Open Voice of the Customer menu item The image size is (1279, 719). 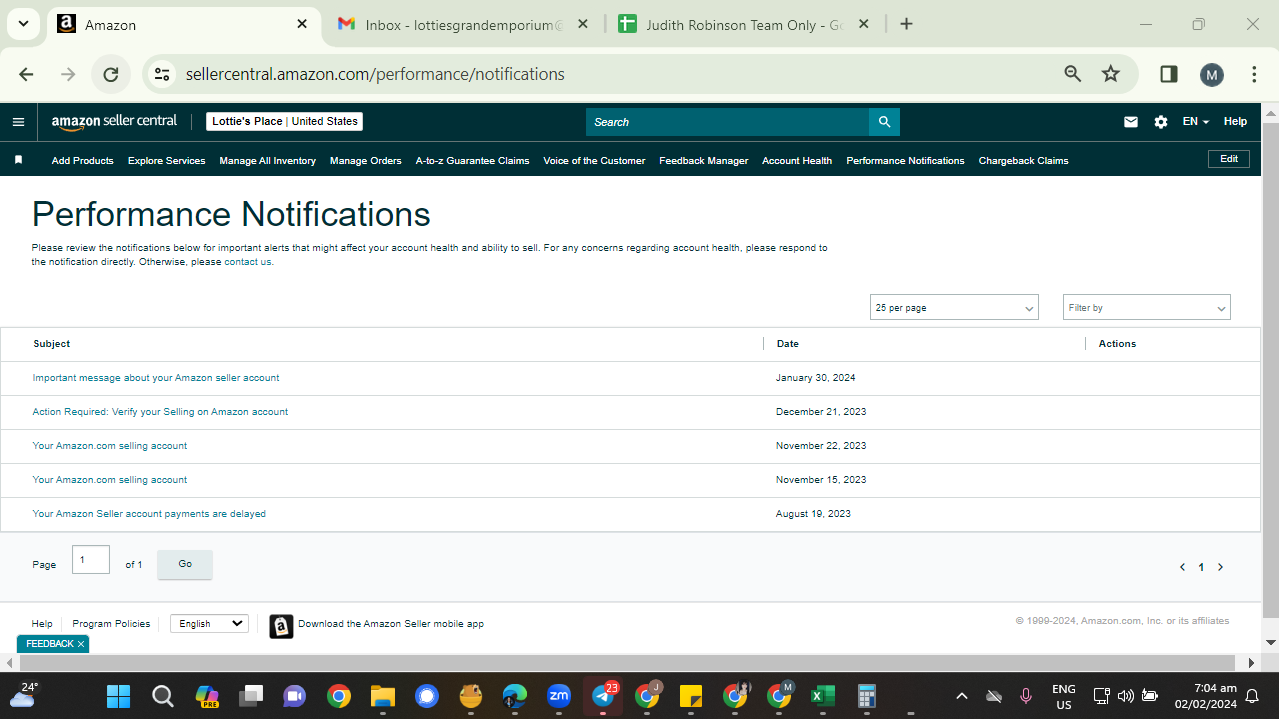594,160
